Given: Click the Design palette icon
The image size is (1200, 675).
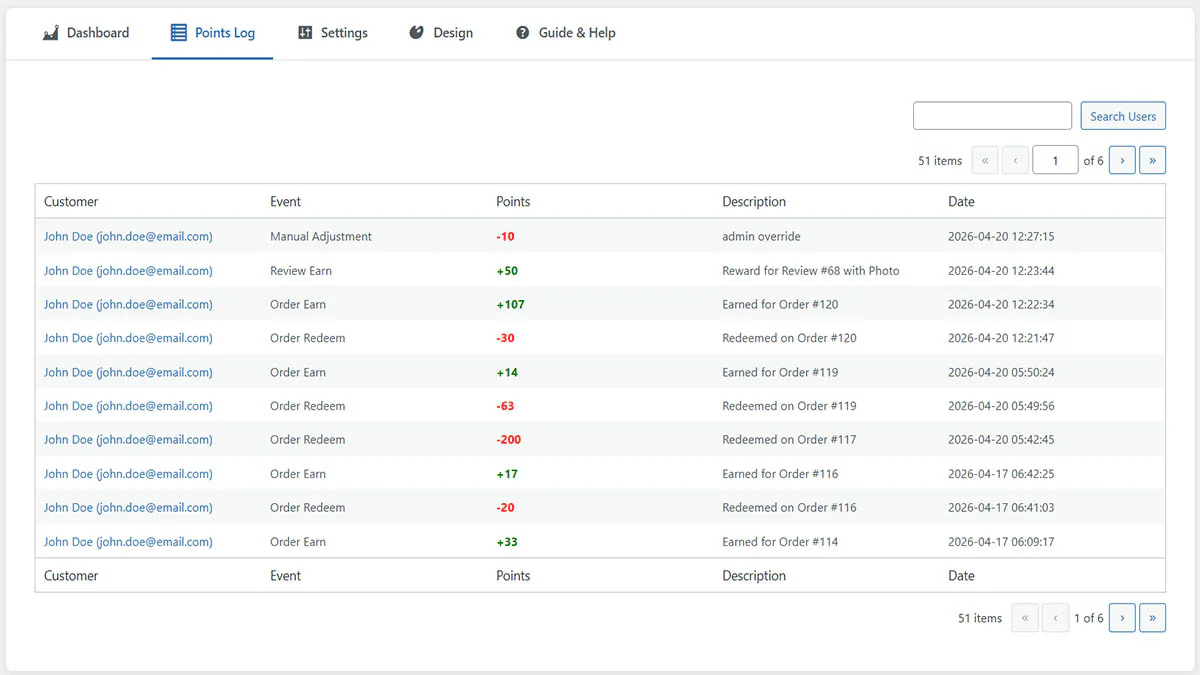Looking at the screenshot, I should click(417, 33).
